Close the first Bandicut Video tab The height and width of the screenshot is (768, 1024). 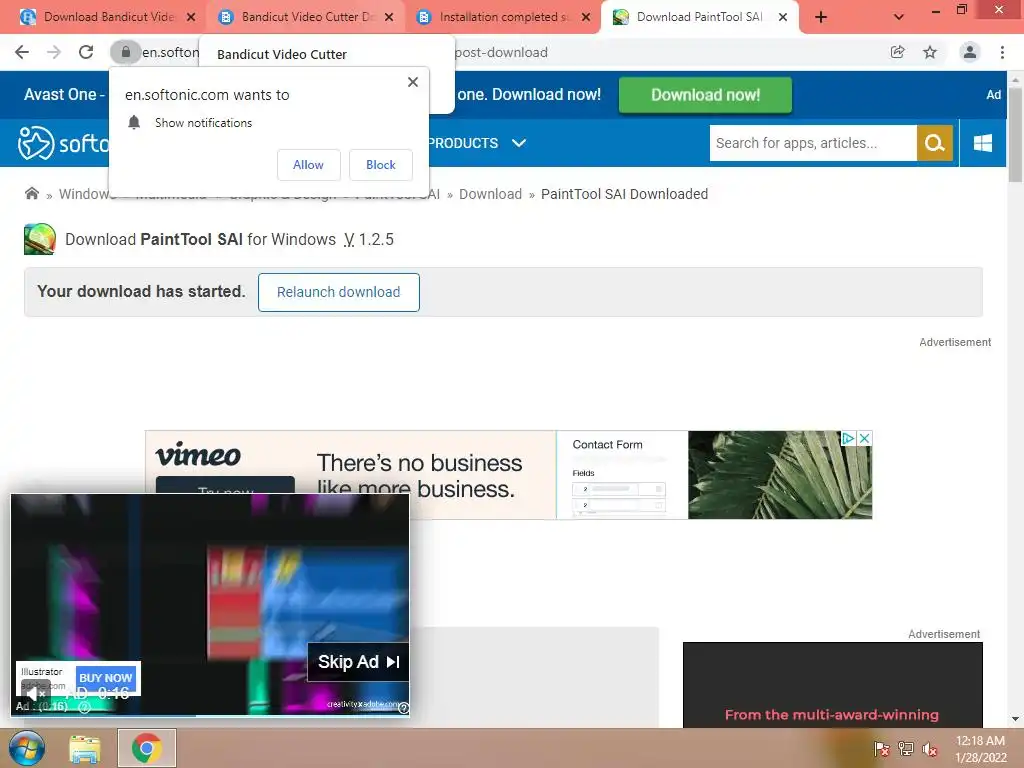coord(191,18)
